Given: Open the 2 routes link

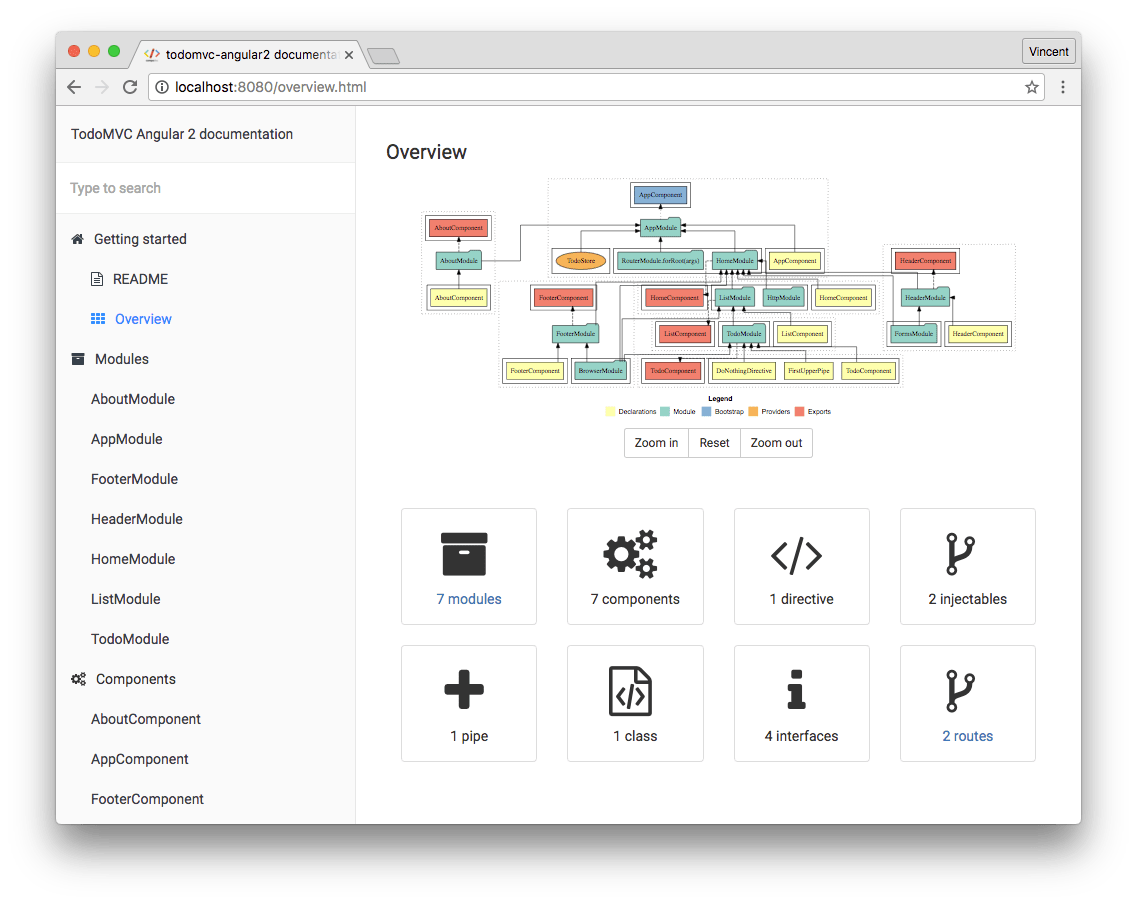Looking at the screenshot, I should pyautogui.click(x=967, y=736).
